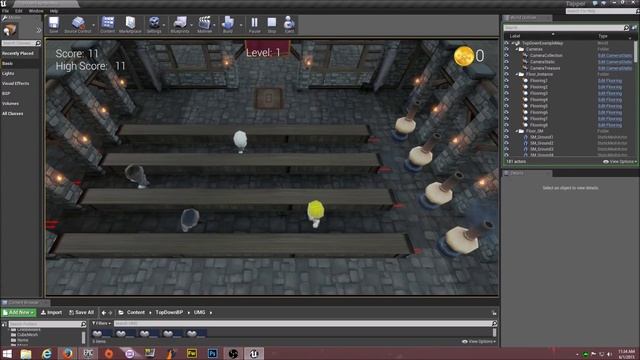Select the Volumes category
This screenshot has width=640, height=360.
[10, 104]
